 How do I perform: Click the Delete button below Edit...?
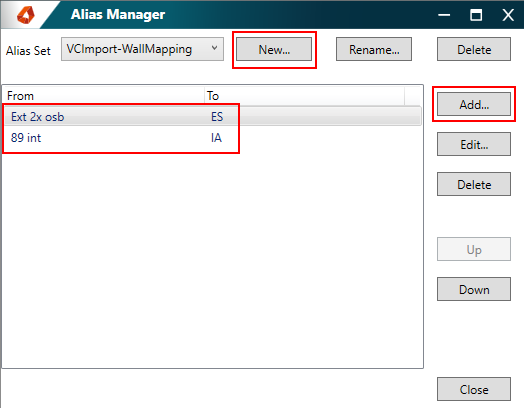(474, 184)
